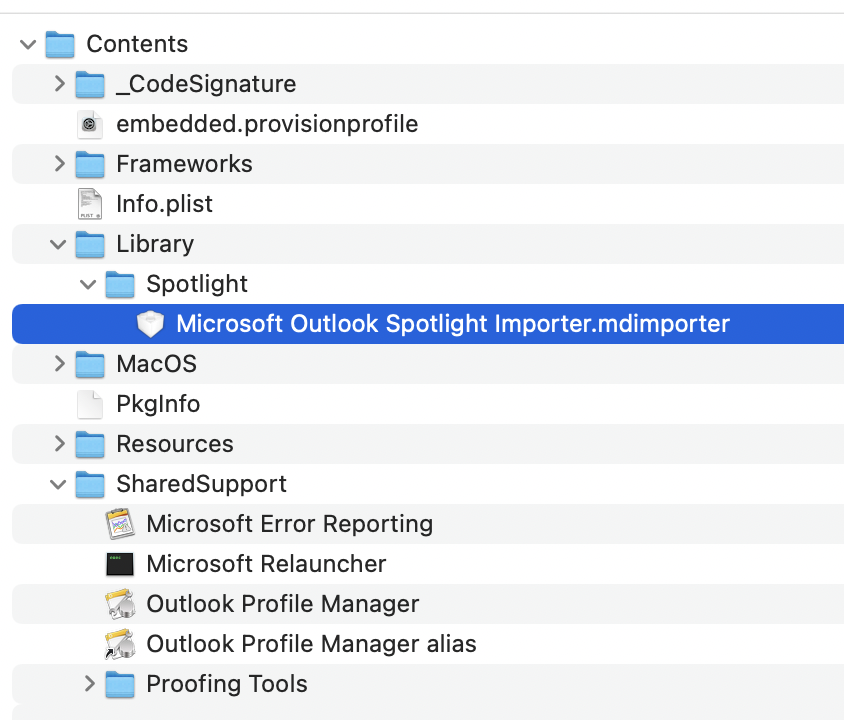This screenshot has height=720, width=844.
Task: Click the embedded.provisionprofile file icon
Action: pyautogui.click(x=90, y=124)
